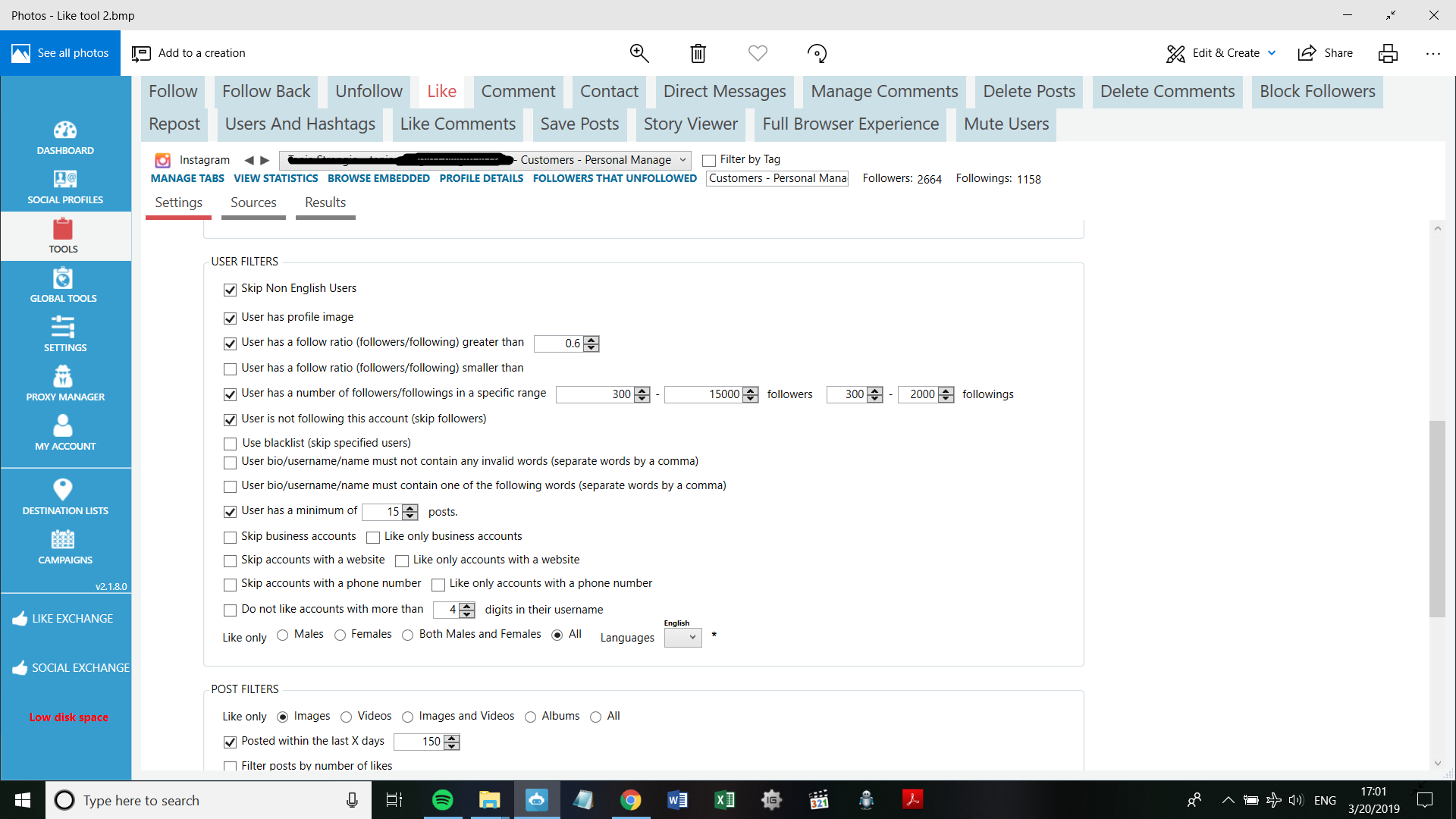Click See all photos button

(61, 53)
